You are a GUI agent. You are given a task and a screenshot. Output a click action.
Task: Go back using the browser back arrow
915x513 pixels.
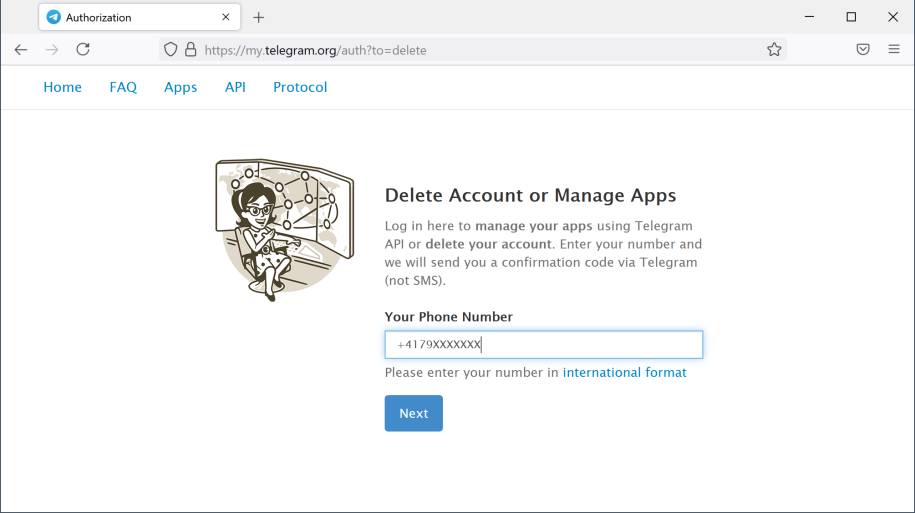click(x=21, y=50)
